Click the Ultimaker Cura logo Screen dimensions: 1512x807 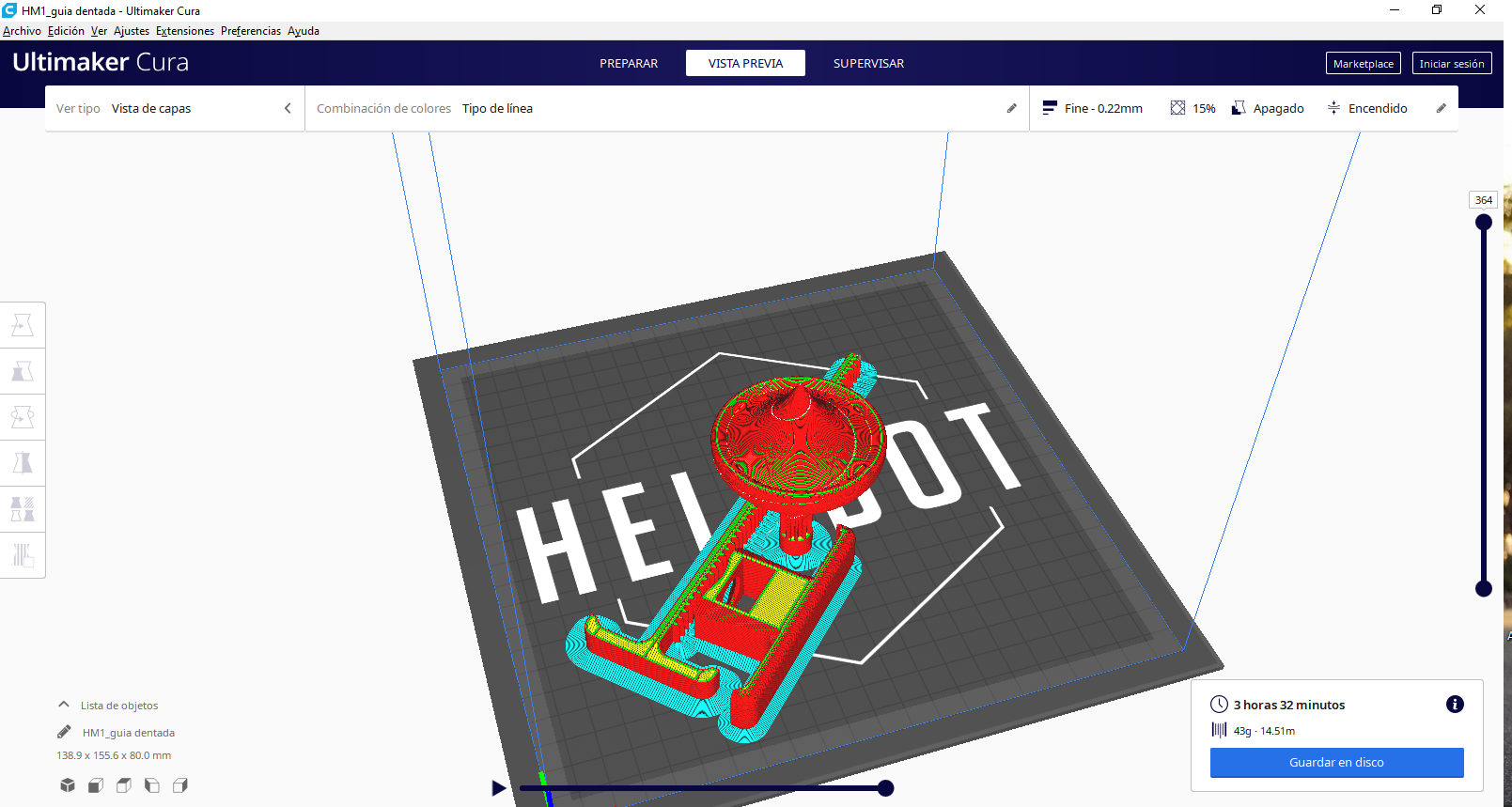pos(101,62)
